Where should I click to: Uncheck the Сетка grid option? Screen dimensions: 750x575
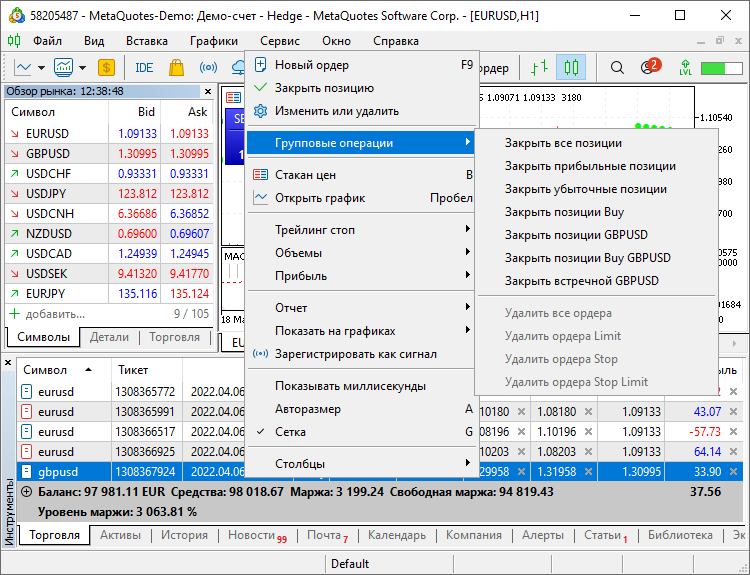point(362,432)
